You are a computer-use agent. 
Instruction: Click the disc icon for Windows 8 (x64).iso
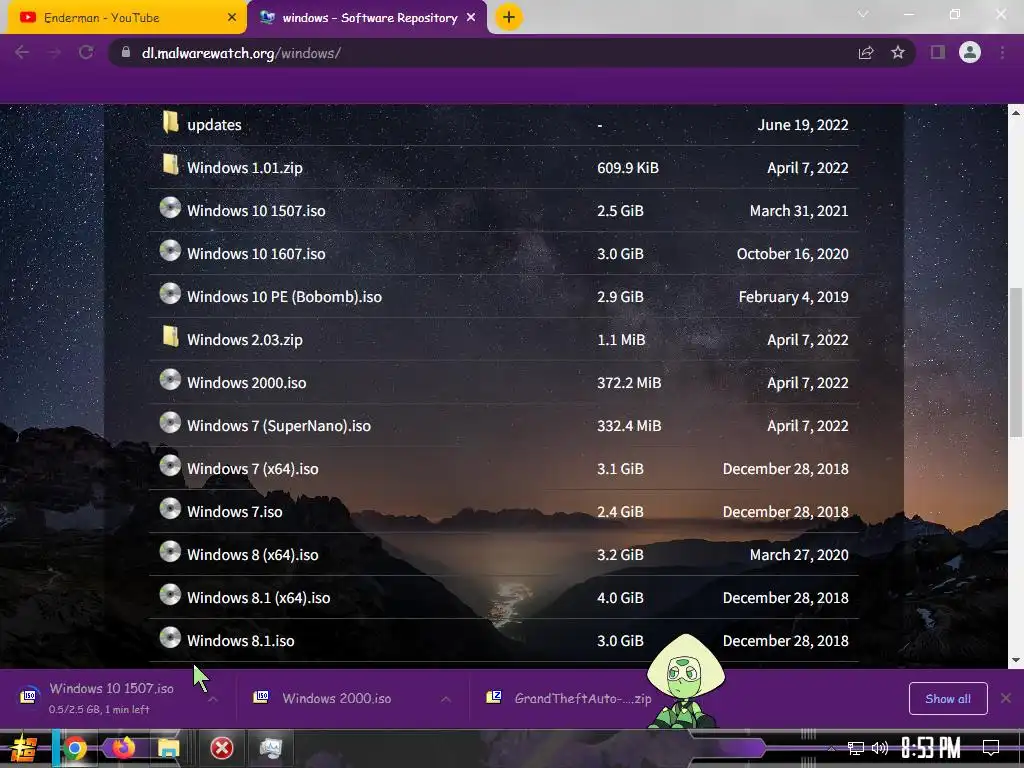point(170,552)
